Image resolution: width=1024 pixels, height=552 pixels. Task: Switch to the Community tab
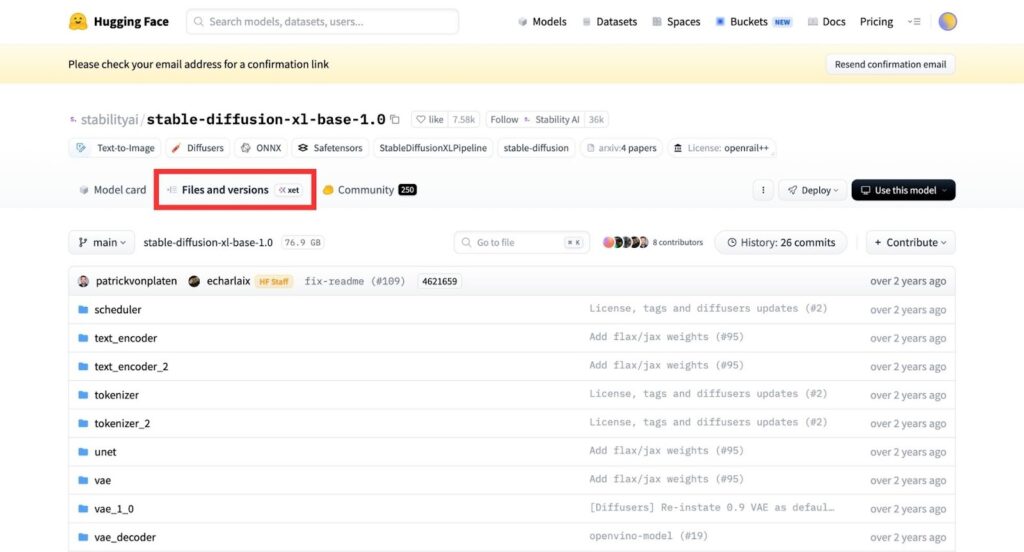point(365,190)
